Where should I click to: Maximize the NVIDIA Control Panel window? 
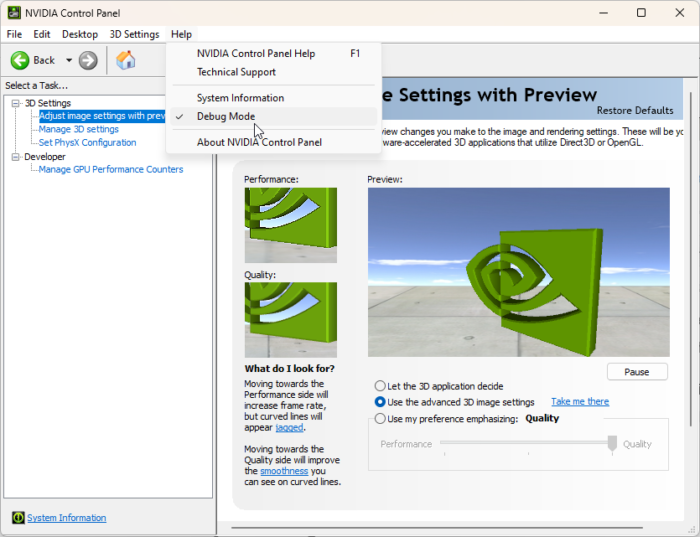[x=641, y=13]
